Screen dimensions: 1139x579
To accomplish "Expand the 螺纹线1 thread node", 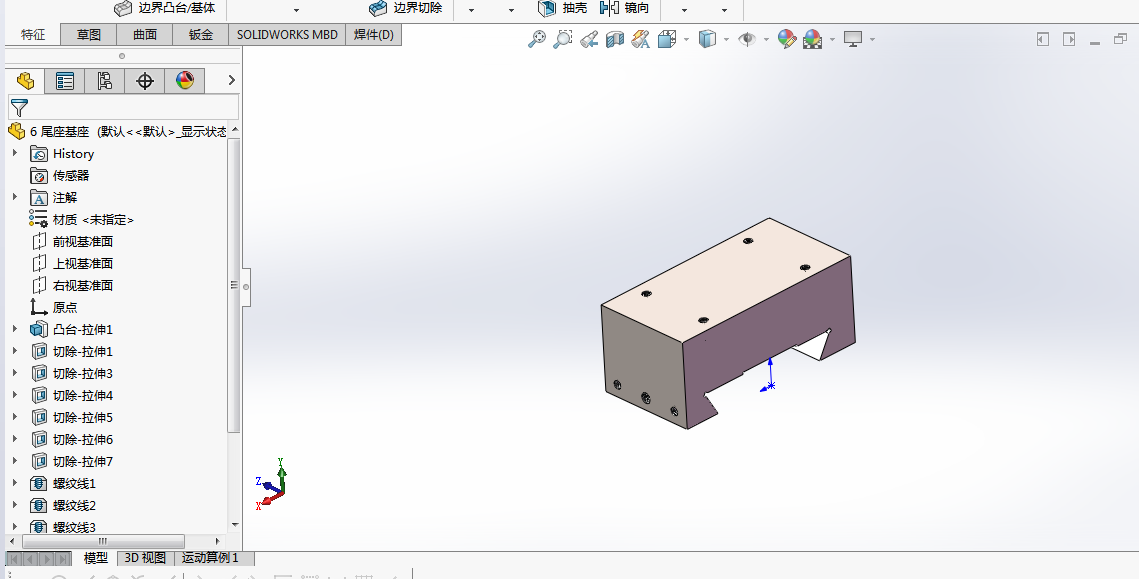I will pos(15,483).
